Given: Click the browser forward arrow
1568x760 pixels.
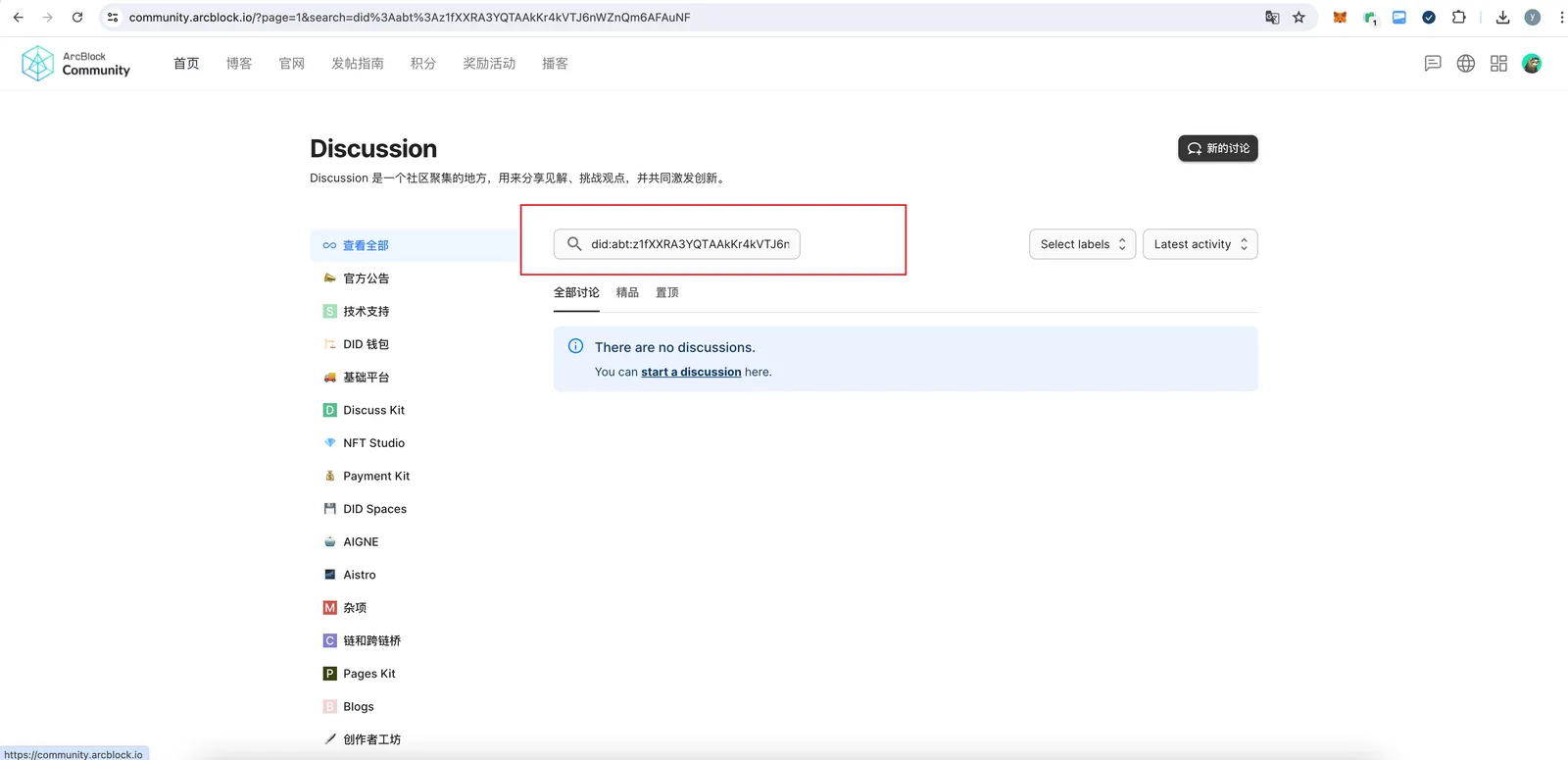Looking at the screenshot, I should click(x=47, y=18).
